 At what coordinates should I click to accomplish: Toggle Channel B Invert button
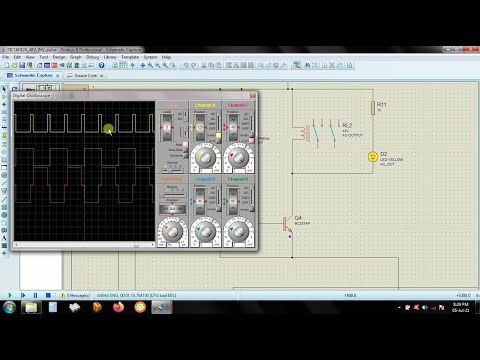coord(219,209)
